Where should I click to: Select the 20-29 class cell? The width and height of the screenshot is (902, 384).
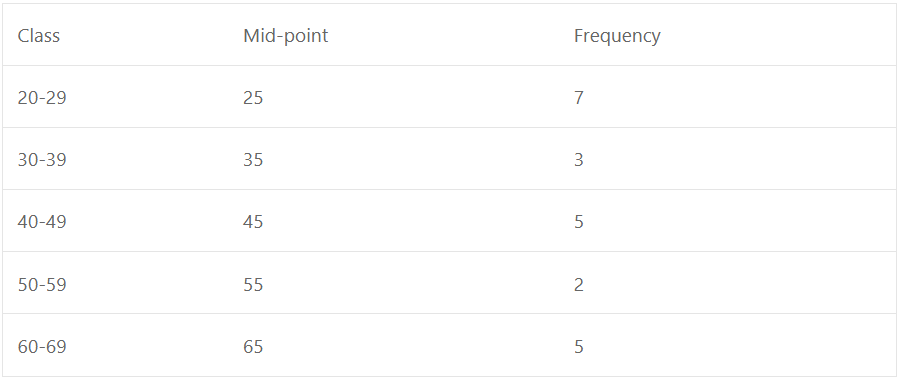(x=116, y=97)
